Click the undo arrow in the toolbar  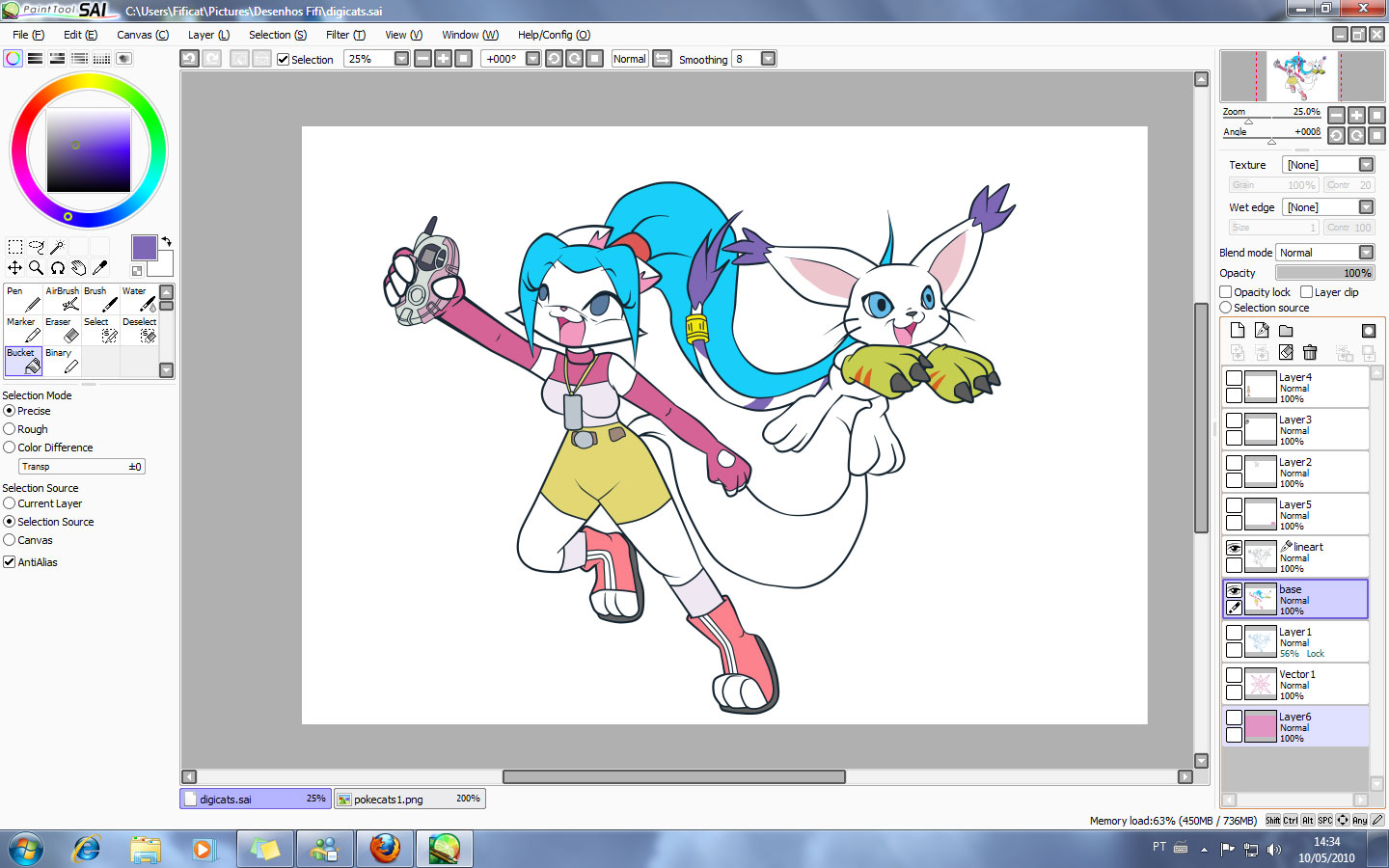click(x=189, y=59)
